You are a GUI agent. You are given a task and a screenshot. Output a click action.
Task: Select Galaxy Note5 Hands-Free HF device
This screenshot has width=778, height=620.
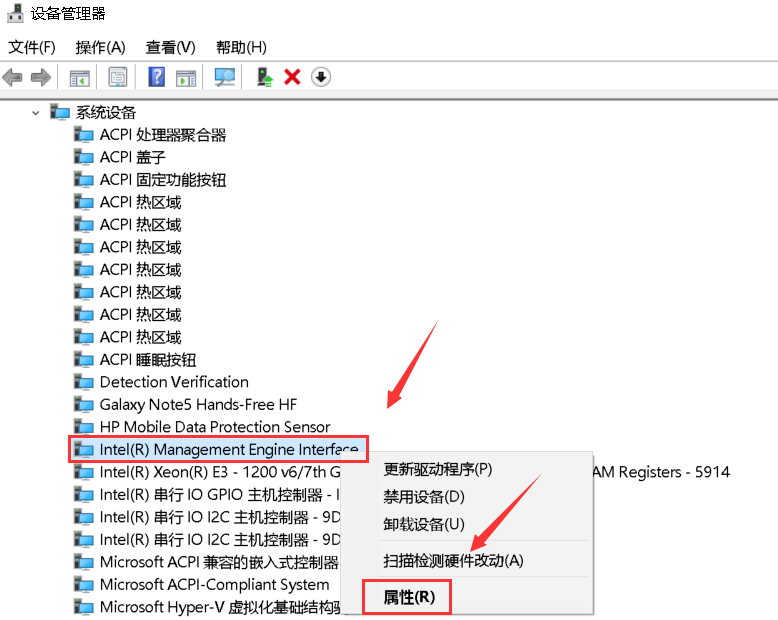(x=198, y=405)
